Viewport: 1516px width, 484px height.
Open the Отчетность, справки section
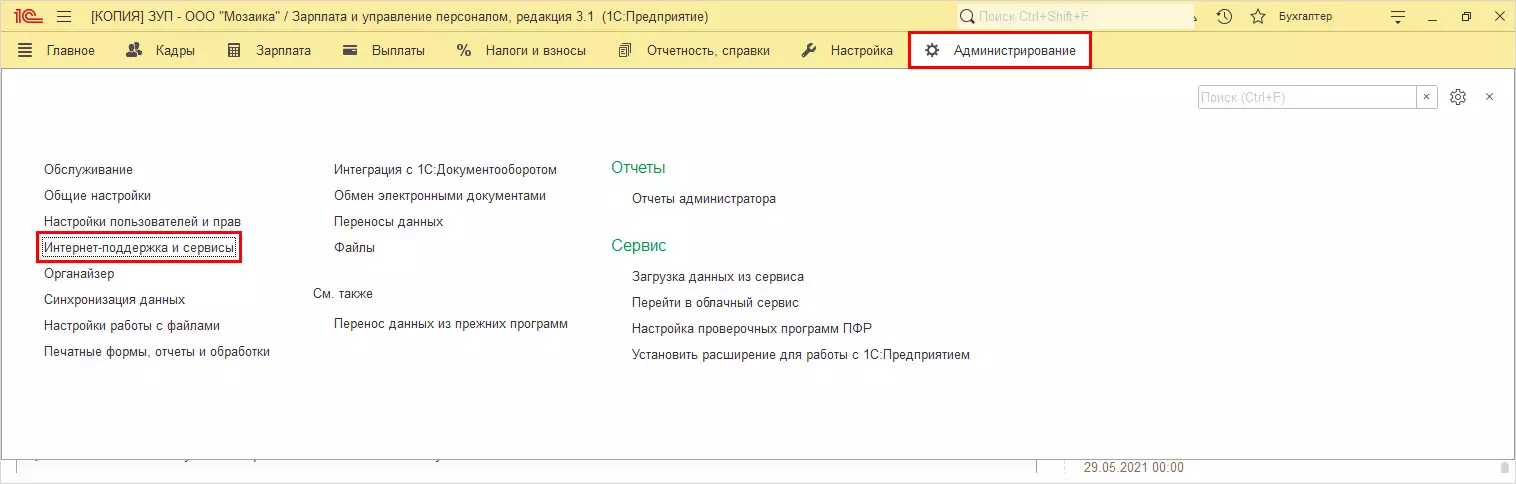pyautogui.click(x=694, y=50)
